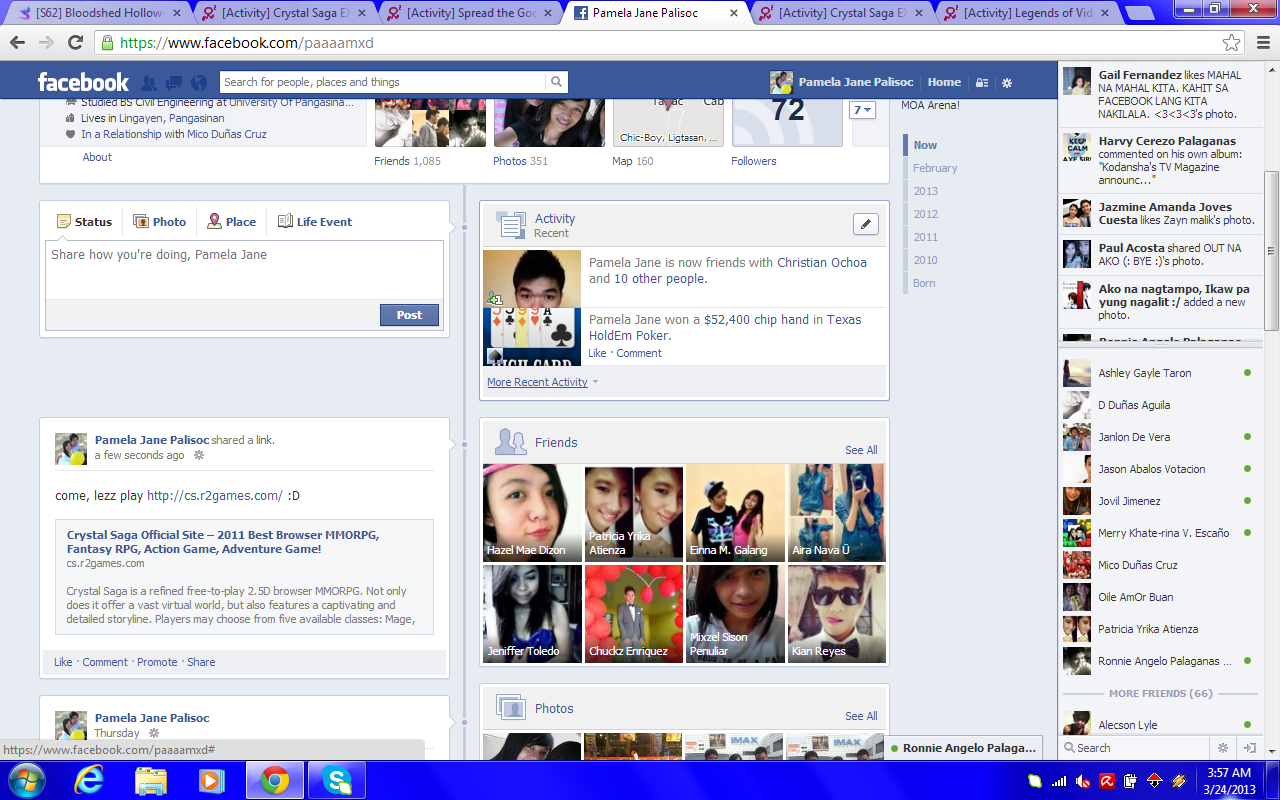Viewport: 1280px width, 800px height.
Task: Open the friend requests icon in Facebook header
Action: coord(148,83)
